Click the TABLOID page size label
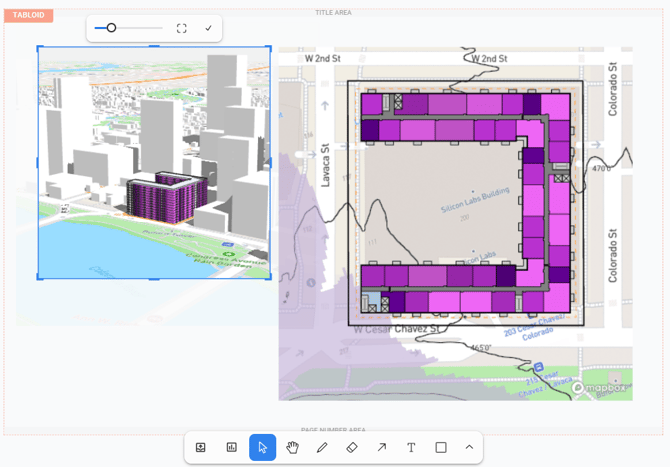The height and width of the screenshot is (467, 670). (27, 16)
